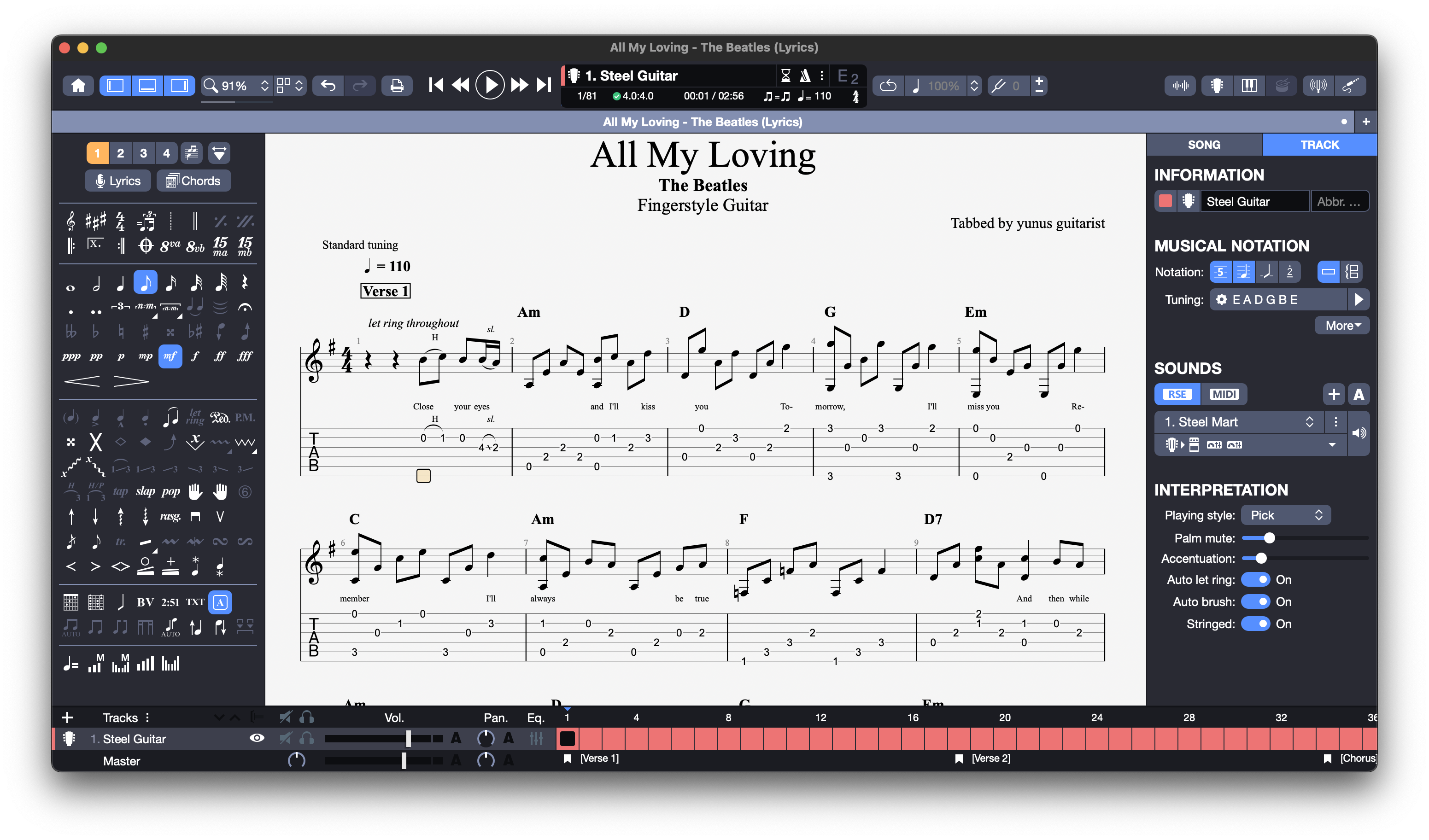Select the quarter note duration
This screenshot has height=840, width=1429.
[120, 282]
